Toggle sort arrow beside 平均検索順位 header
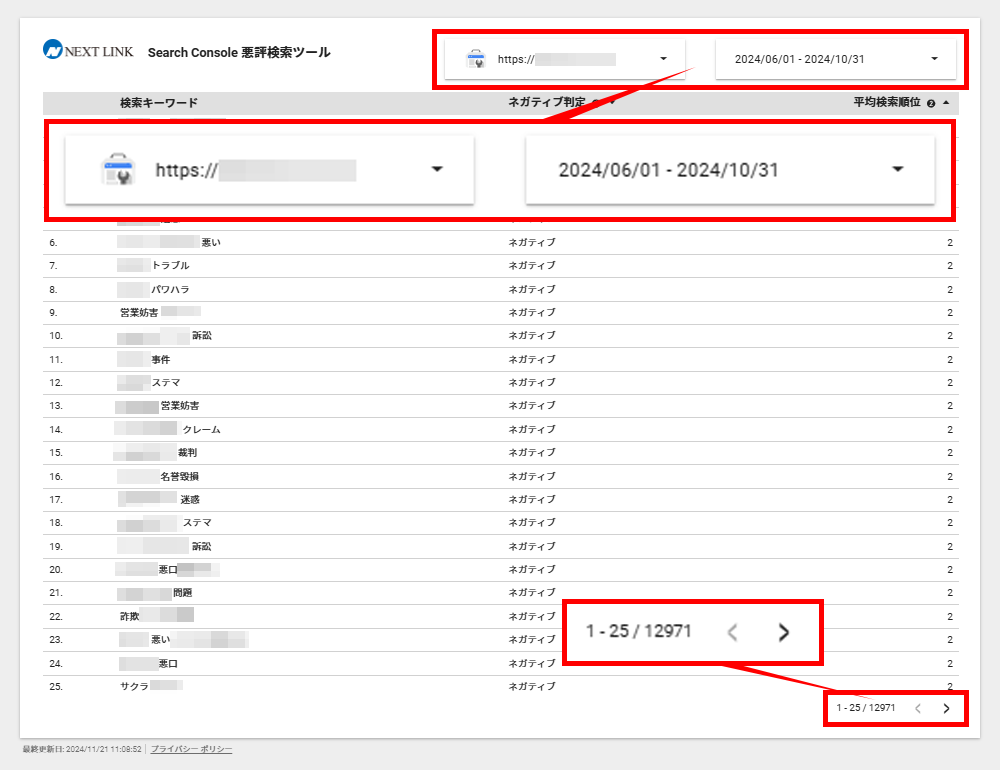The image size is (1000, 770). click(x=945, y=103)
